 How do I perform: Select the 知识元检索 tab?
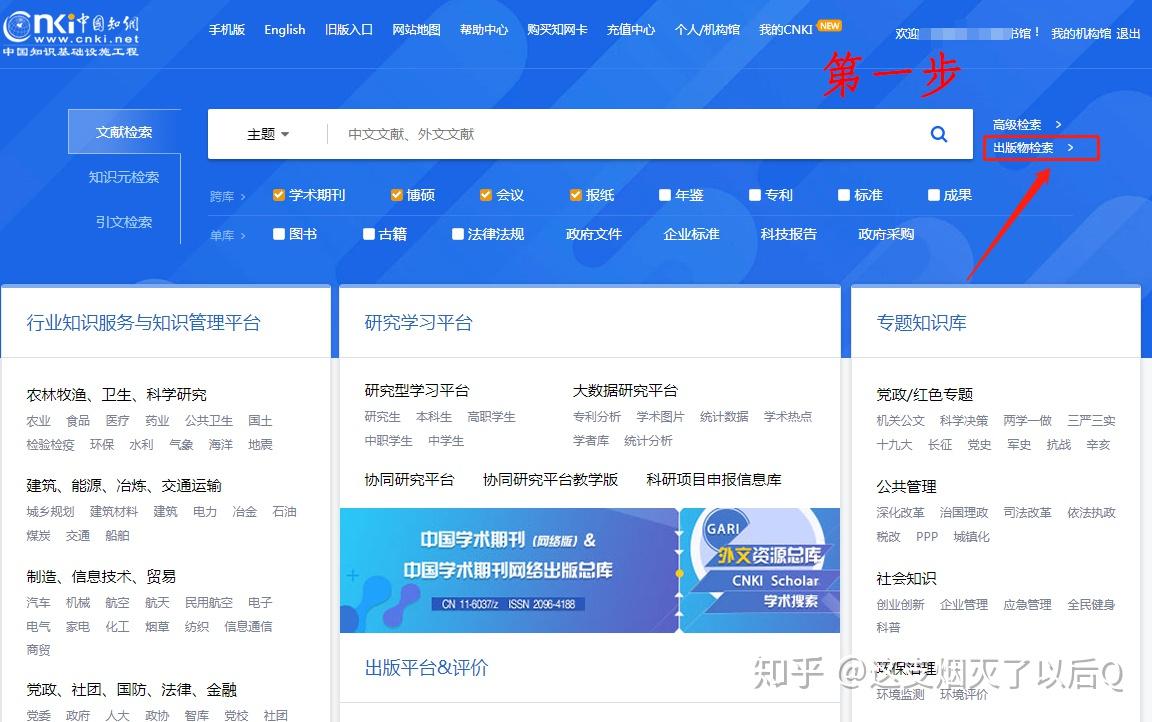[x=124, y=177]
